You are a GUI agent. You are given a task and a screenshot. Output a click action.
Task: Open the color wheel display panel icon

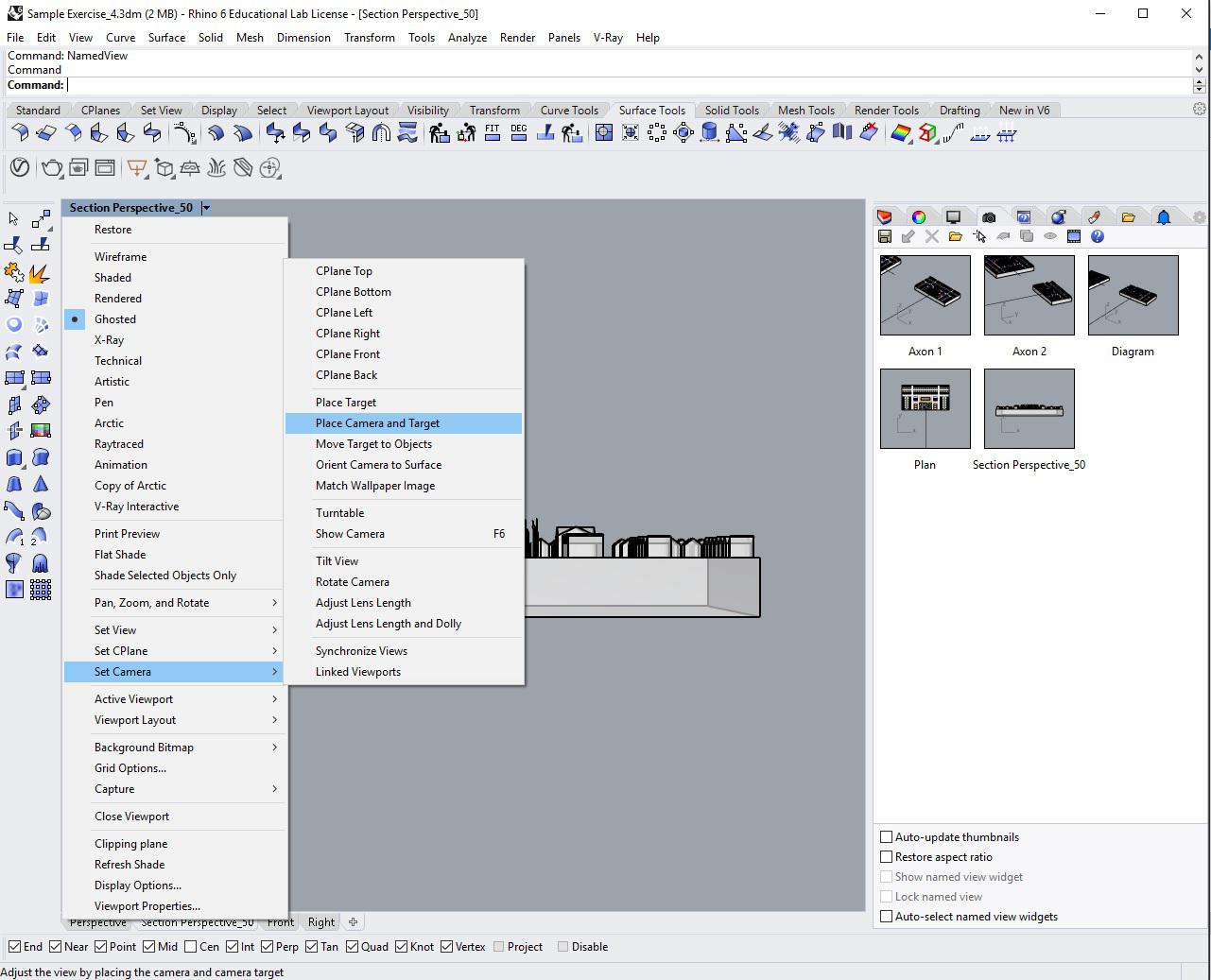point(918,217)
